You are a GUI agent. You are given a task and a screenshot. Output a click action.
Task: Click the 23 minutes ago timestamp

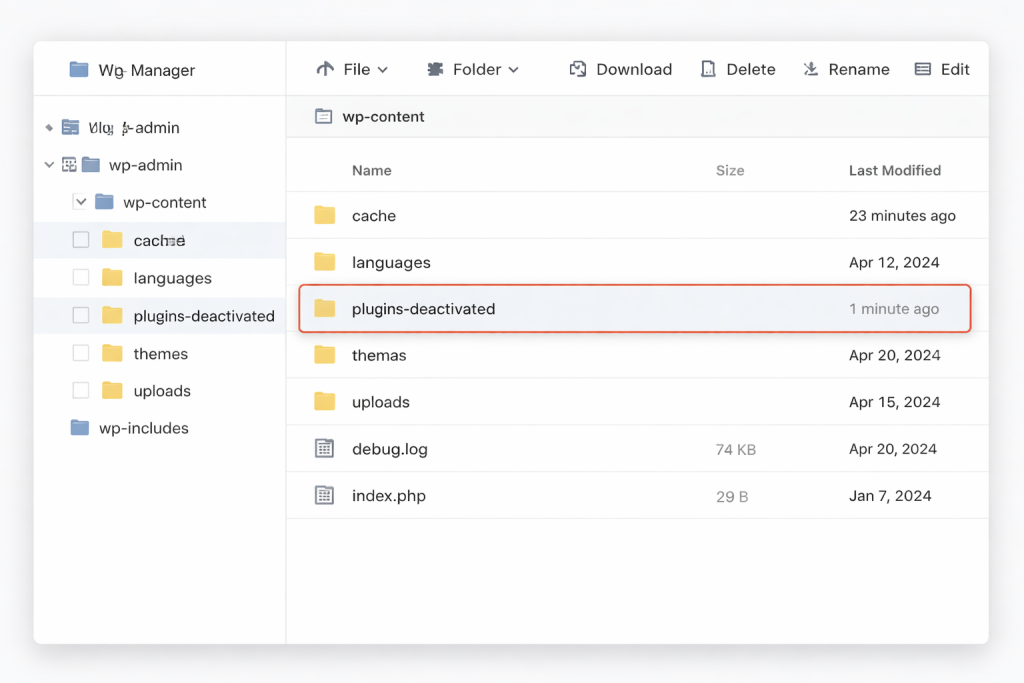coord(902,215)
